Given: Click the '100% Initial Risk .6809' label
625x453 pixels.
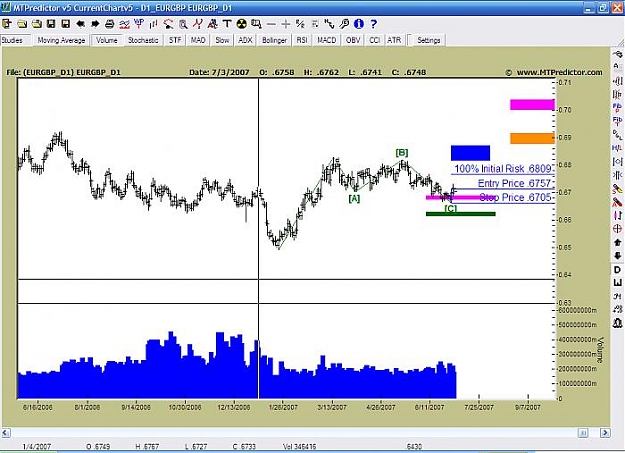Looking at the screenshot, I should coord(503,169).
